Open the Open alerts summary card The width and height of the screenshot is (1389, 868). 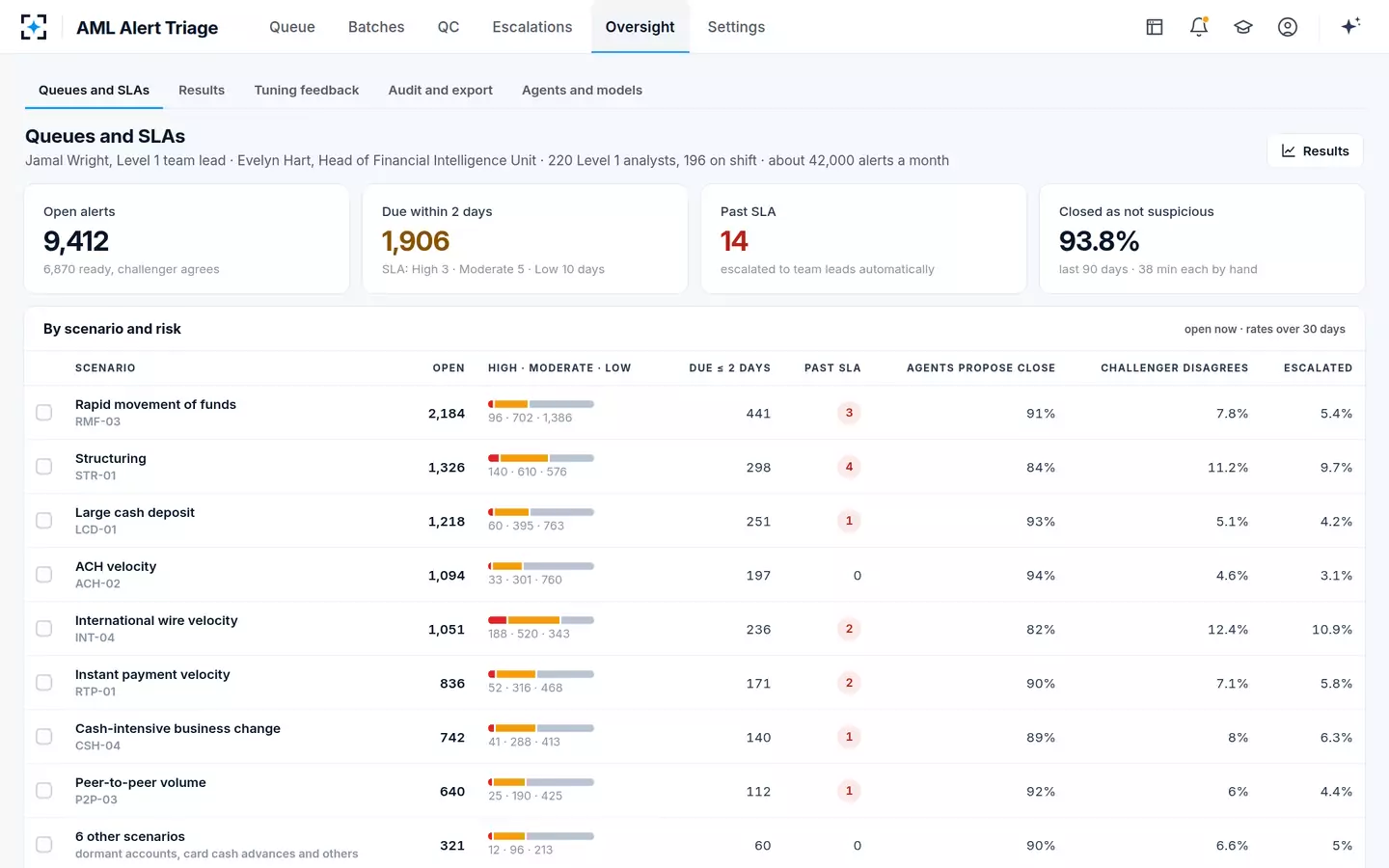187,239
